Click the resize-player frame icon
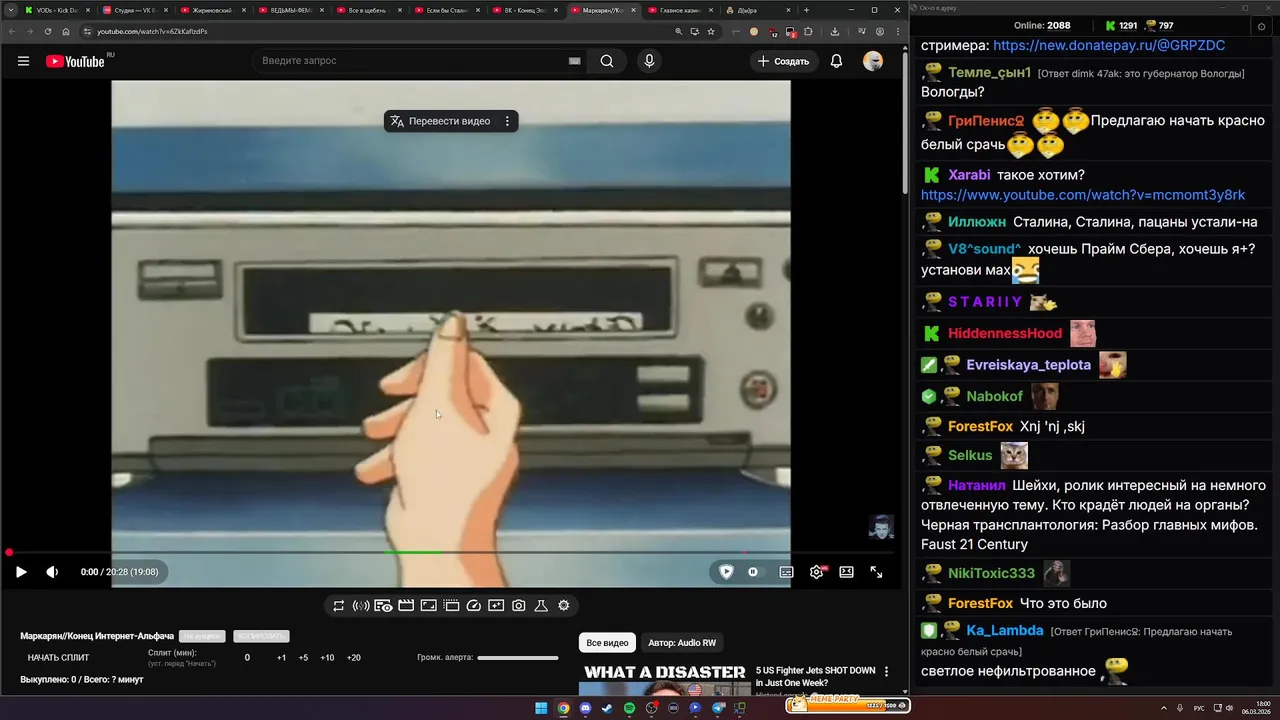Screen dimensions: 1280x720 tap(428, 606)
